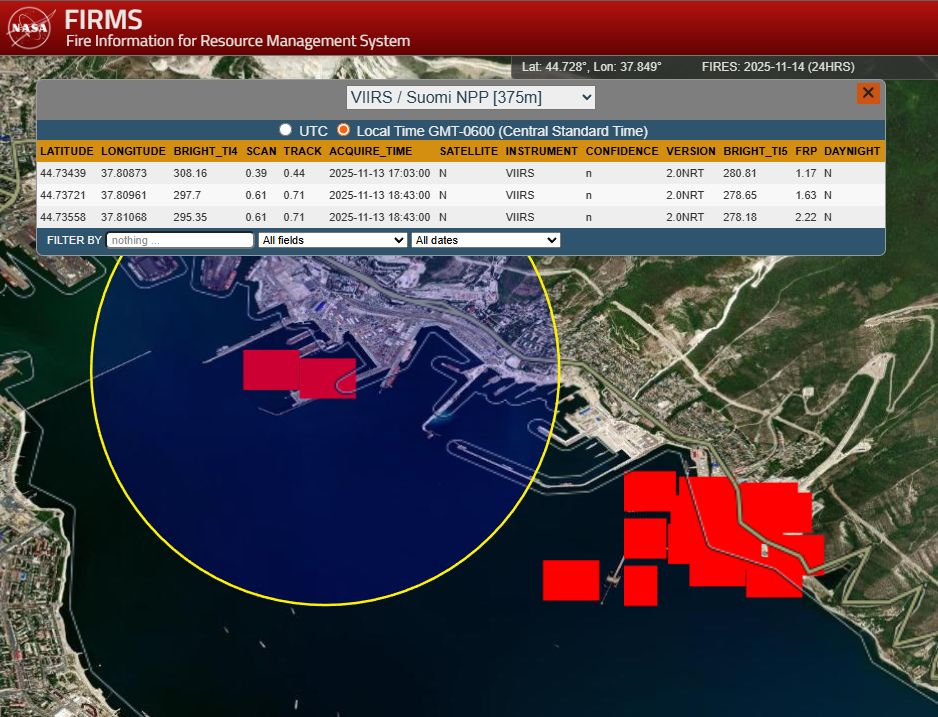Click brightness value 308.16
The image size is (938, 717).
click(x=190, y=173)
